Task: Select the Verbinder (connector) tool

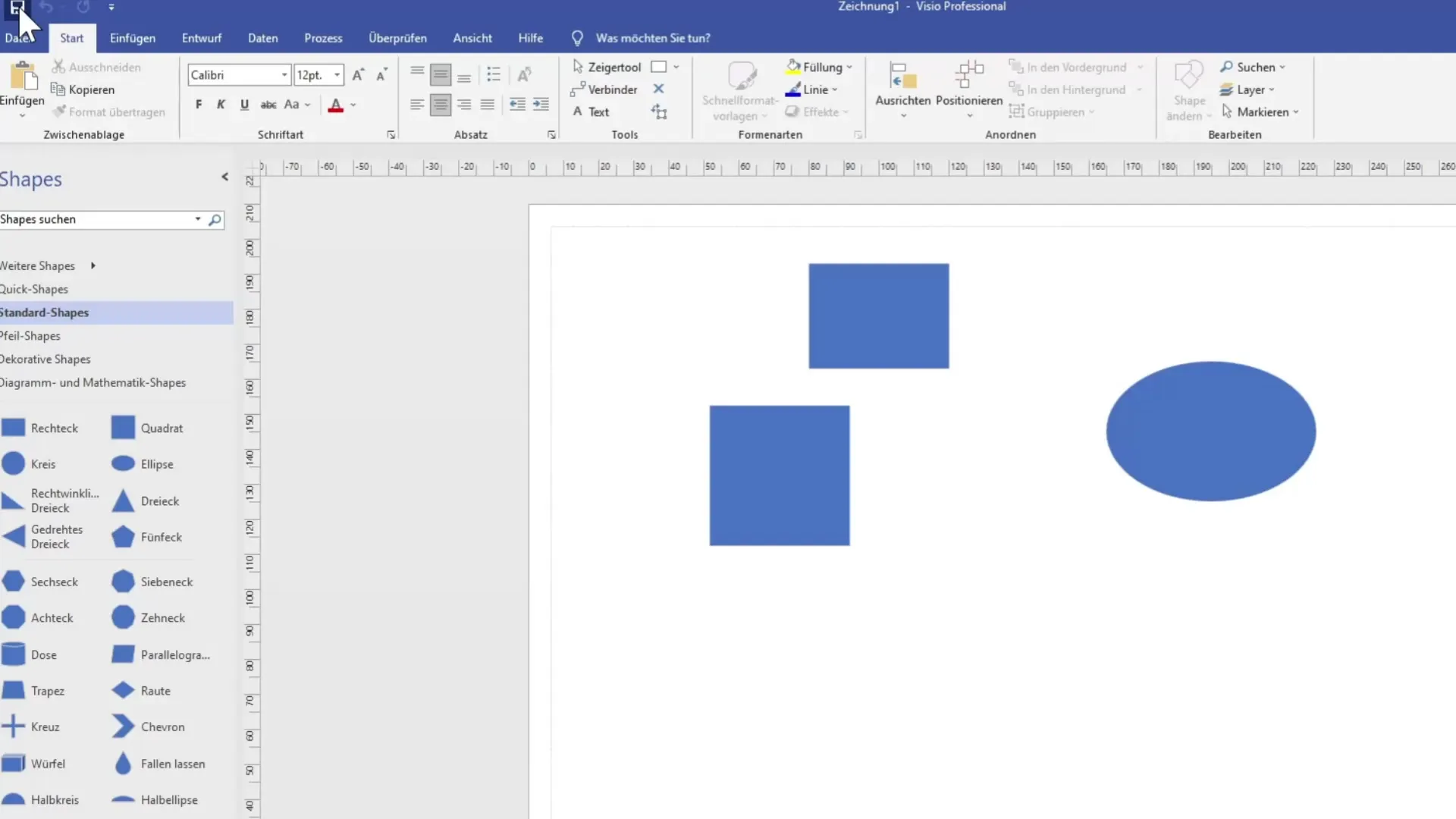Action: tap(605, 89)
